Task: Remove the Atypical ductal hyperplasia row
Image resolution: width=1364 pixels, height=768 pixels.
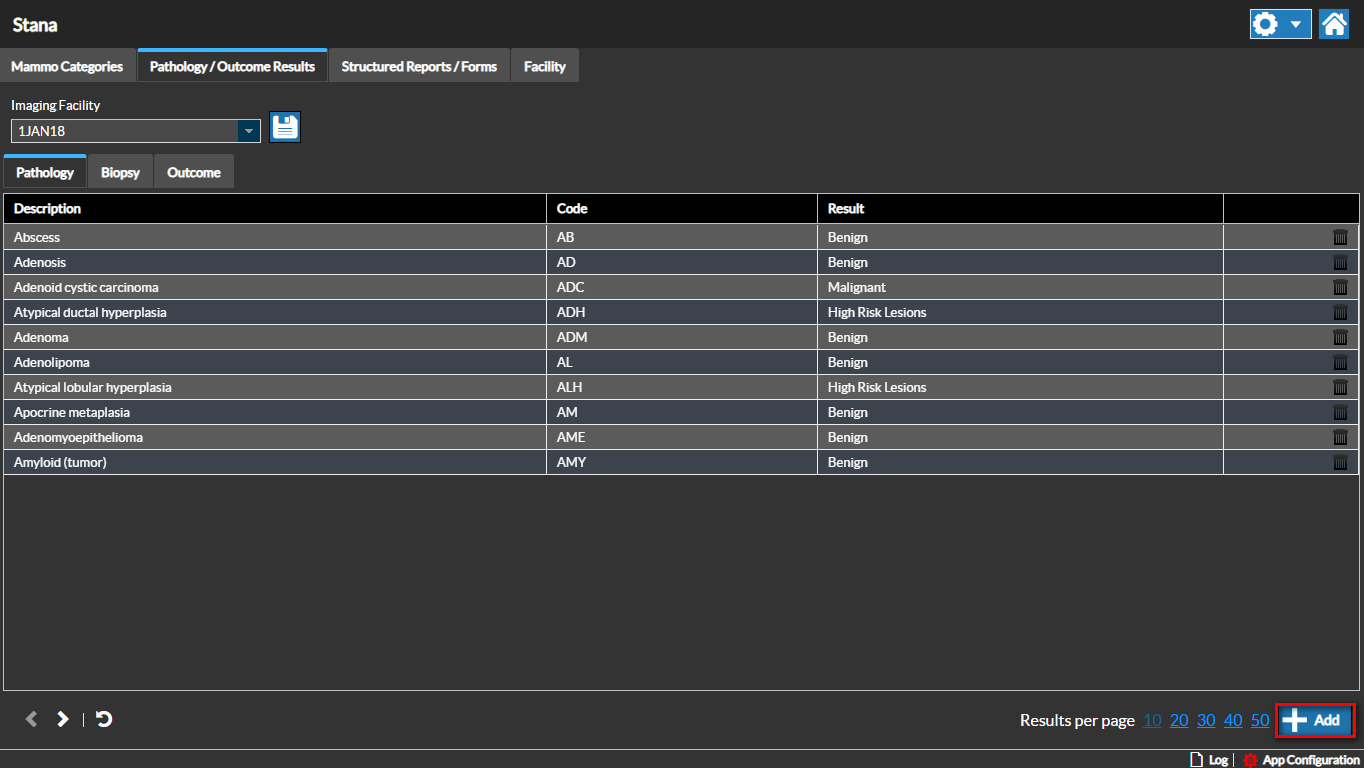Action: [1340, 312]
